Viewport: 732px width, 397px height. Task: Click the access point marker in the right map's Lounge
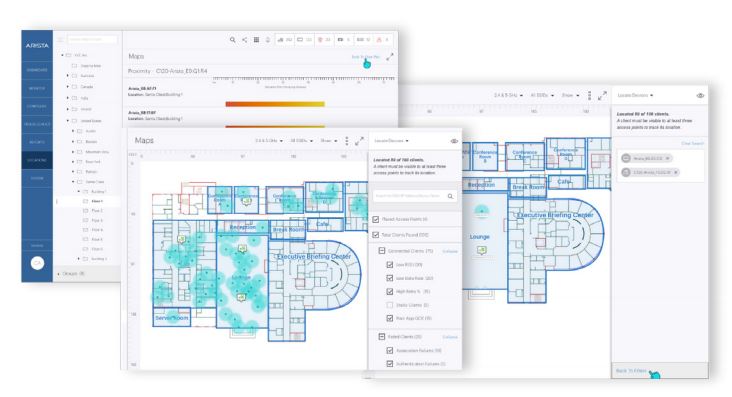(x=481, y=251)
